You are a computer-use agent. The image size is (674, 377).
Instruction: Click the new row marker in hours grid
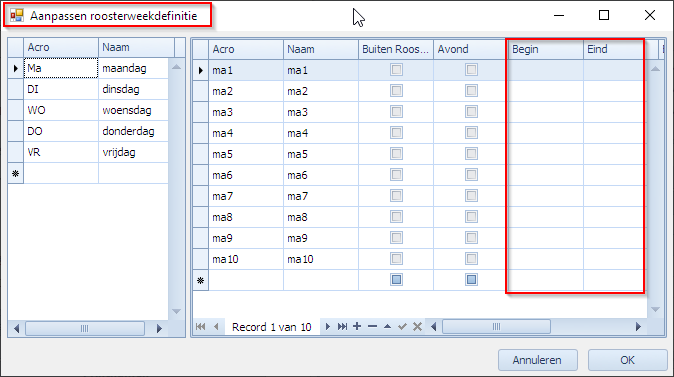tap(200, 281)
